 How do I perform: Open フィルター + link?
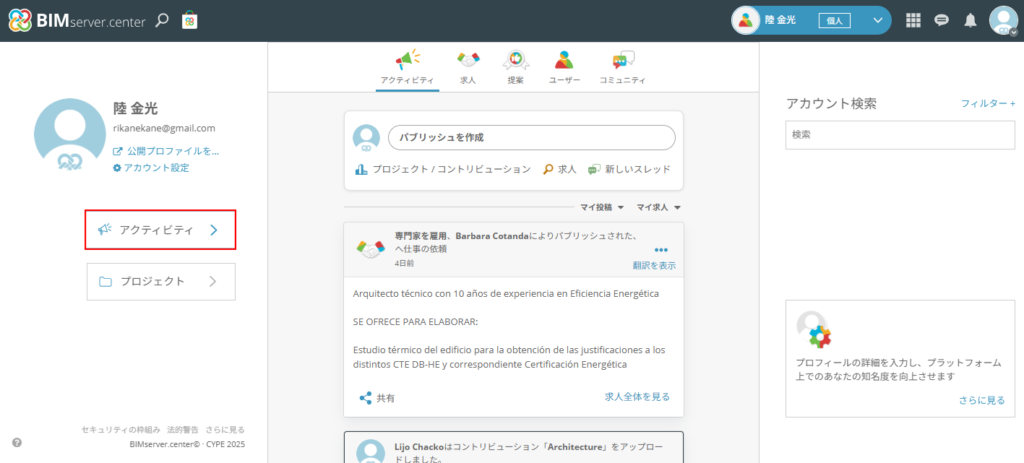pos(988,103)
